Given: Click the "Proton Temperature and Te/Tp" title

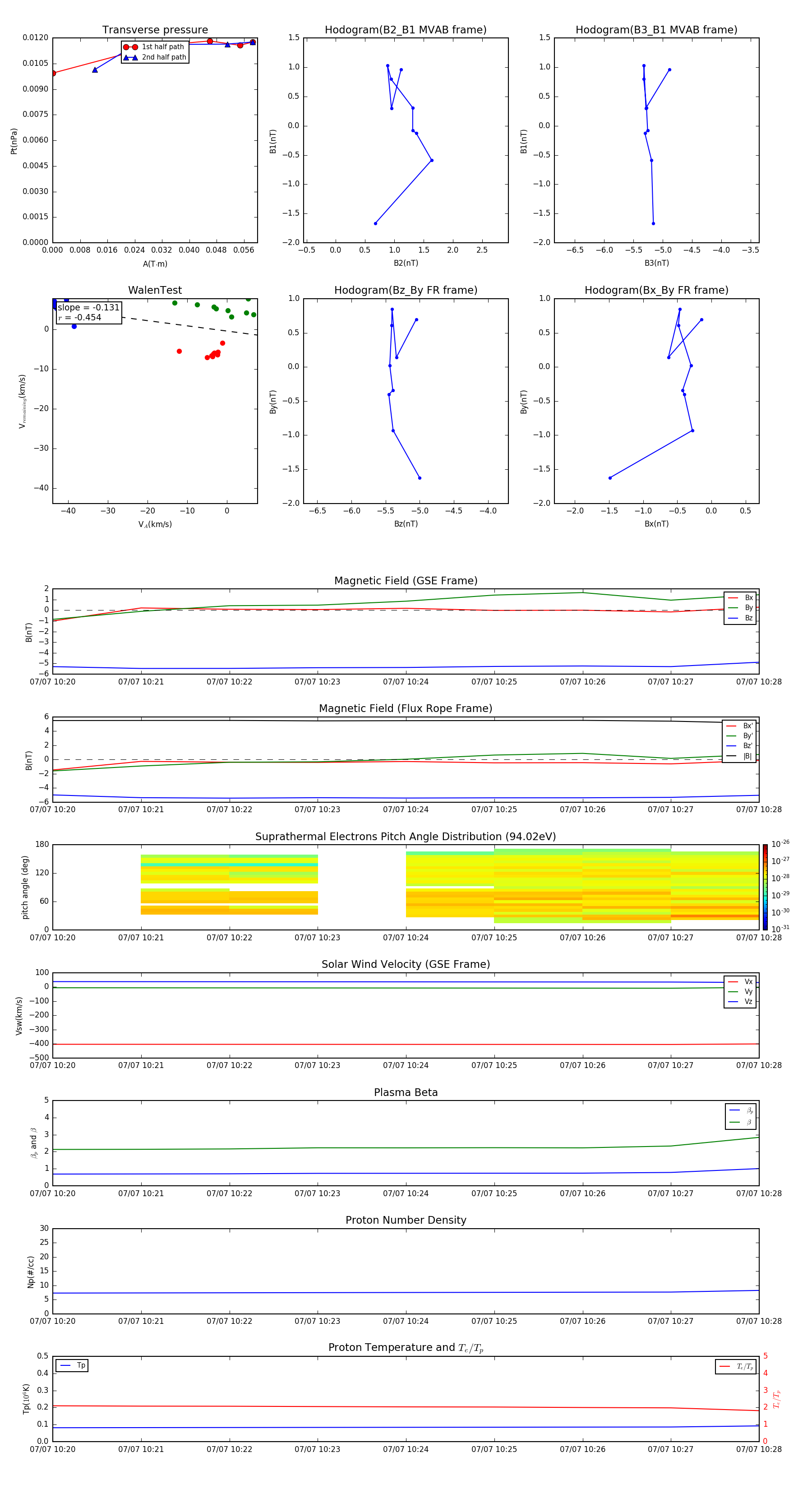Looking at the screenshot, I should tap(406, 1348).
